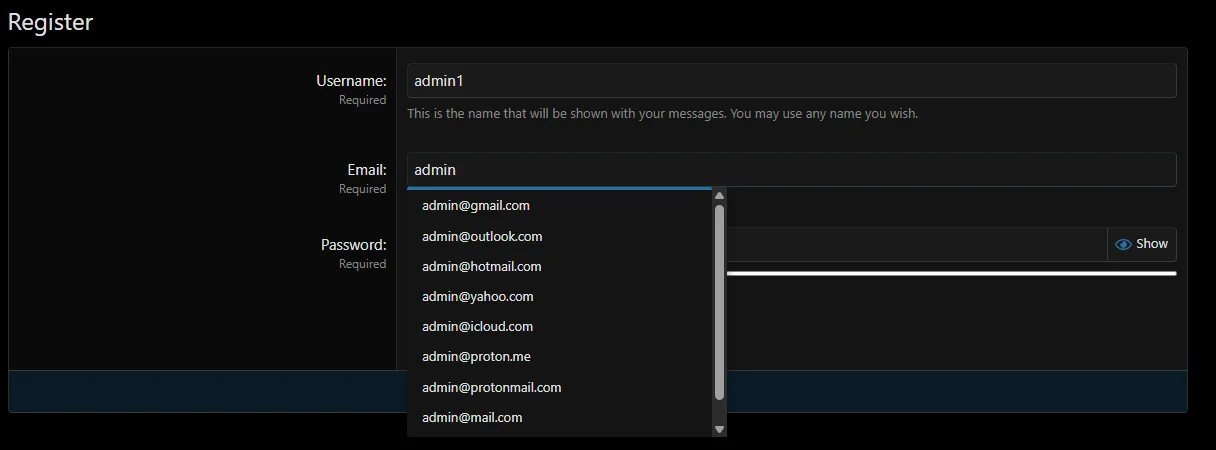Click the email suggestions scrollbar thumb
Screen dimensions: 1216x450
pos(719,303)
